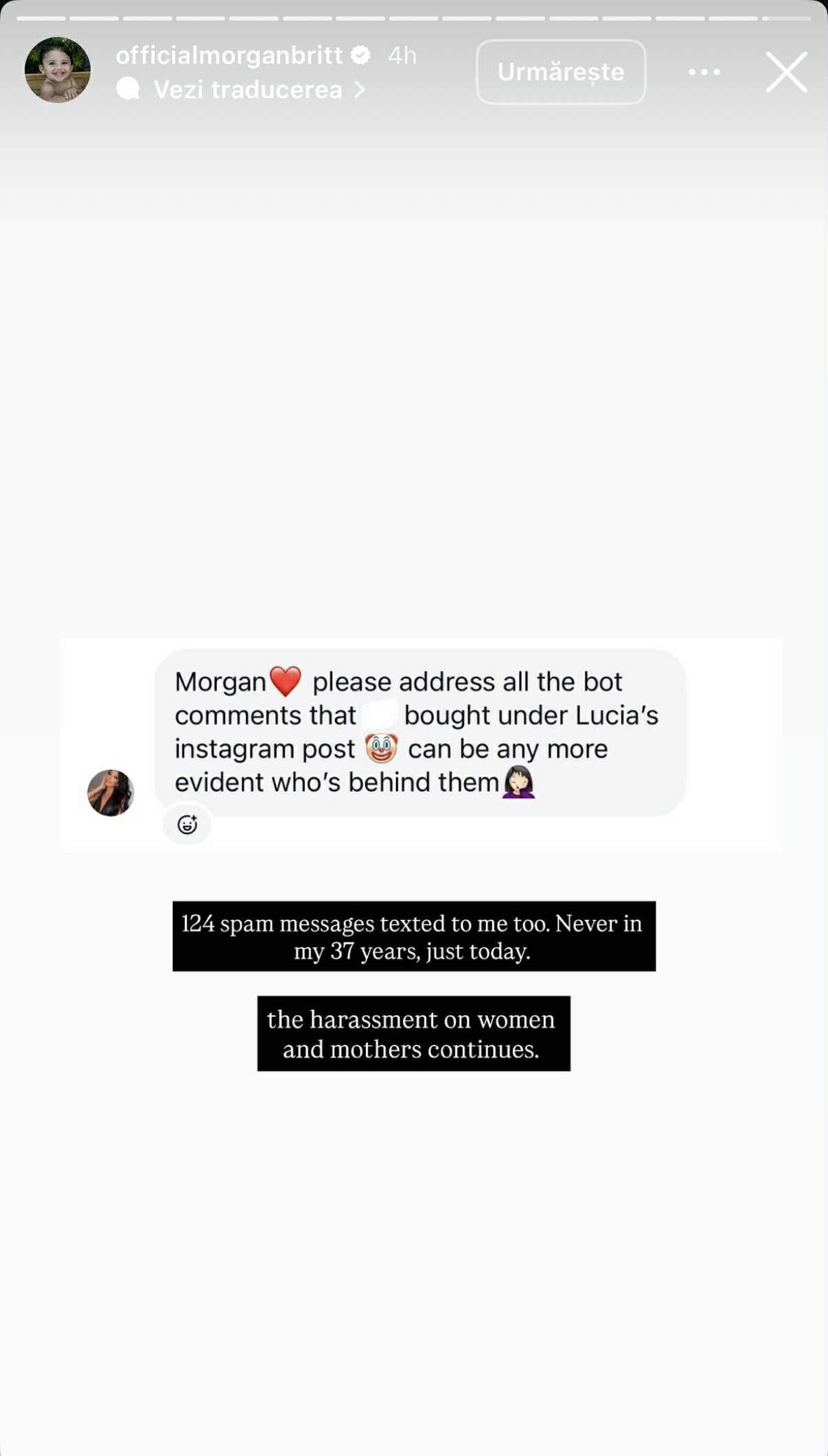
Task: Tap the red heart emoji after Morgan
Action: tap(286, 682)
